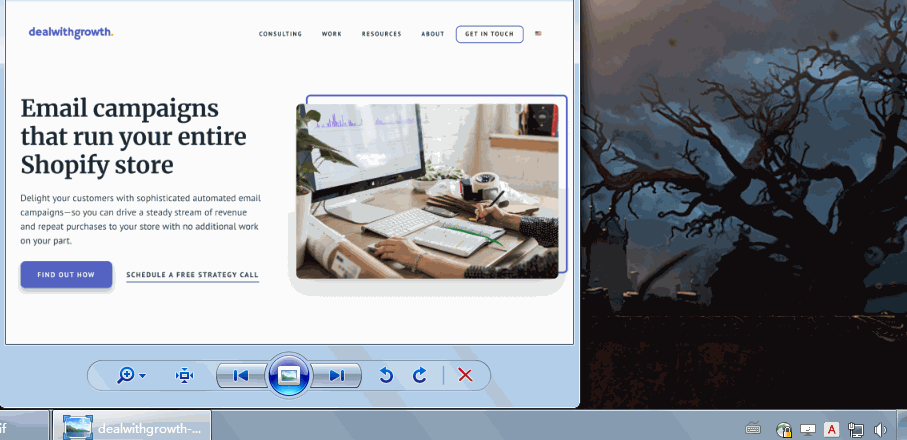Click ABOUT in the page navigation
Viewport: 907px width, 440px height.
coord(433,34)
